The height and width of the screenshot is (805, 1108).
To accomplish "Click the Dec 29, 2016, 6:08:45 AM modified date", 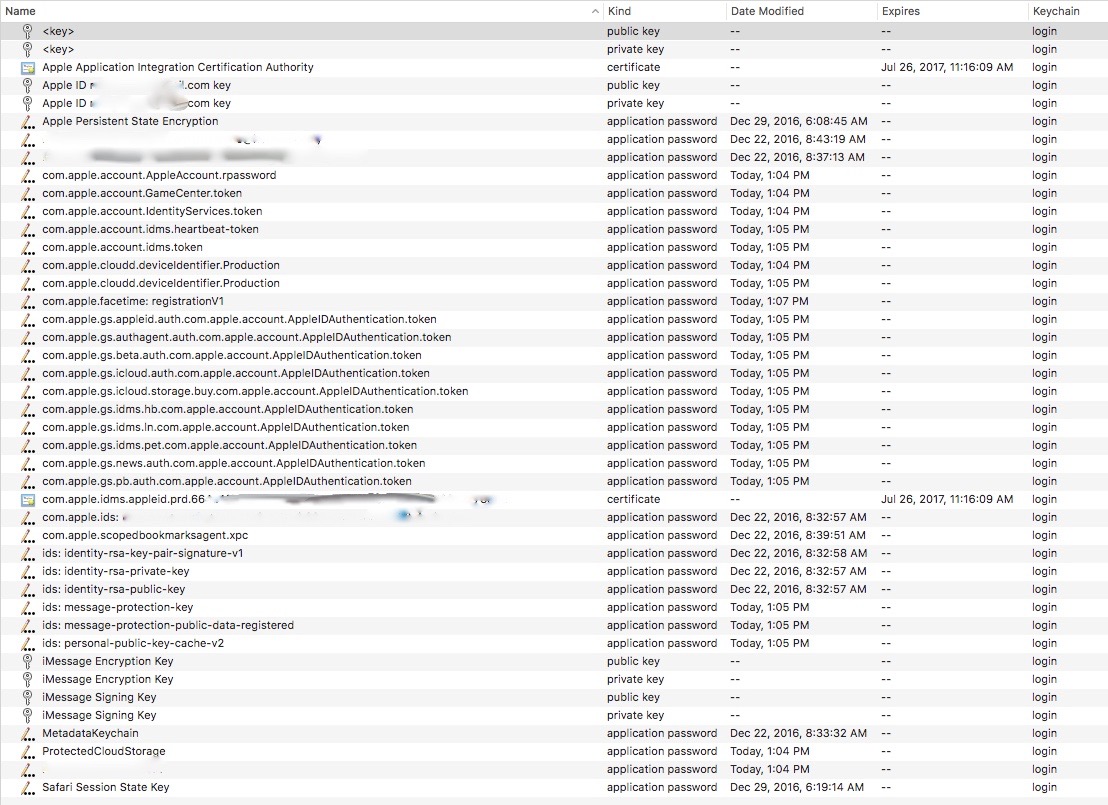I will pyautogui.click(x=798, y=122).
